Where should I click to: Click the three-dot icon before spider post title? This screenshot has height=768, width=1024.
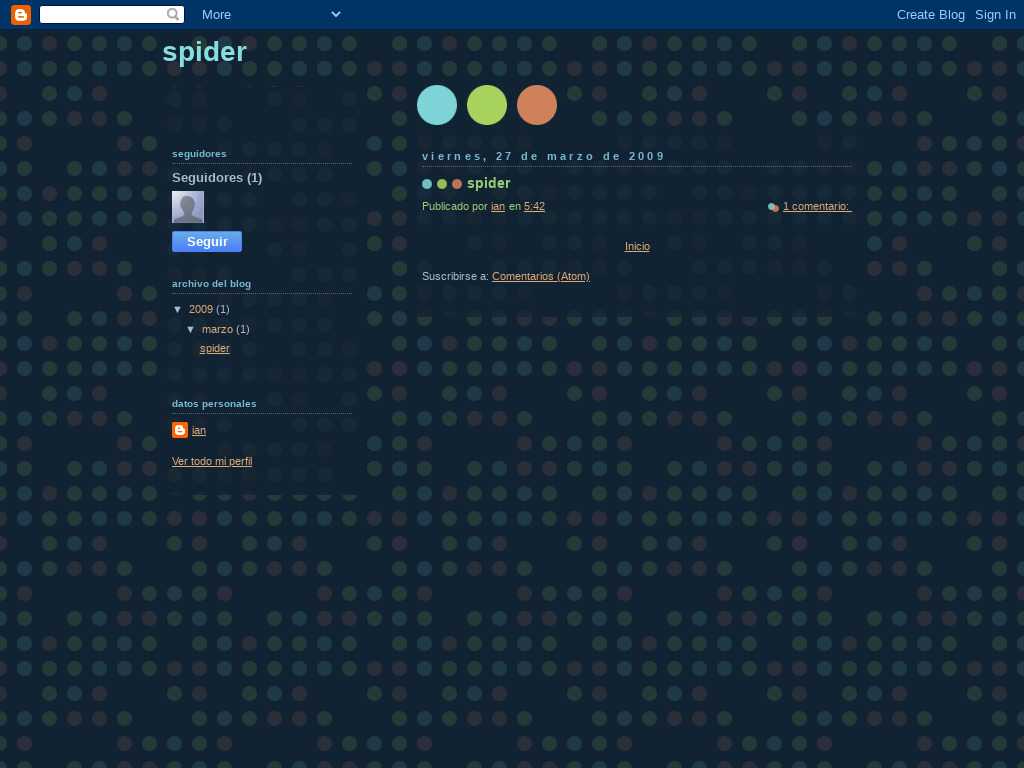(442, 184)
